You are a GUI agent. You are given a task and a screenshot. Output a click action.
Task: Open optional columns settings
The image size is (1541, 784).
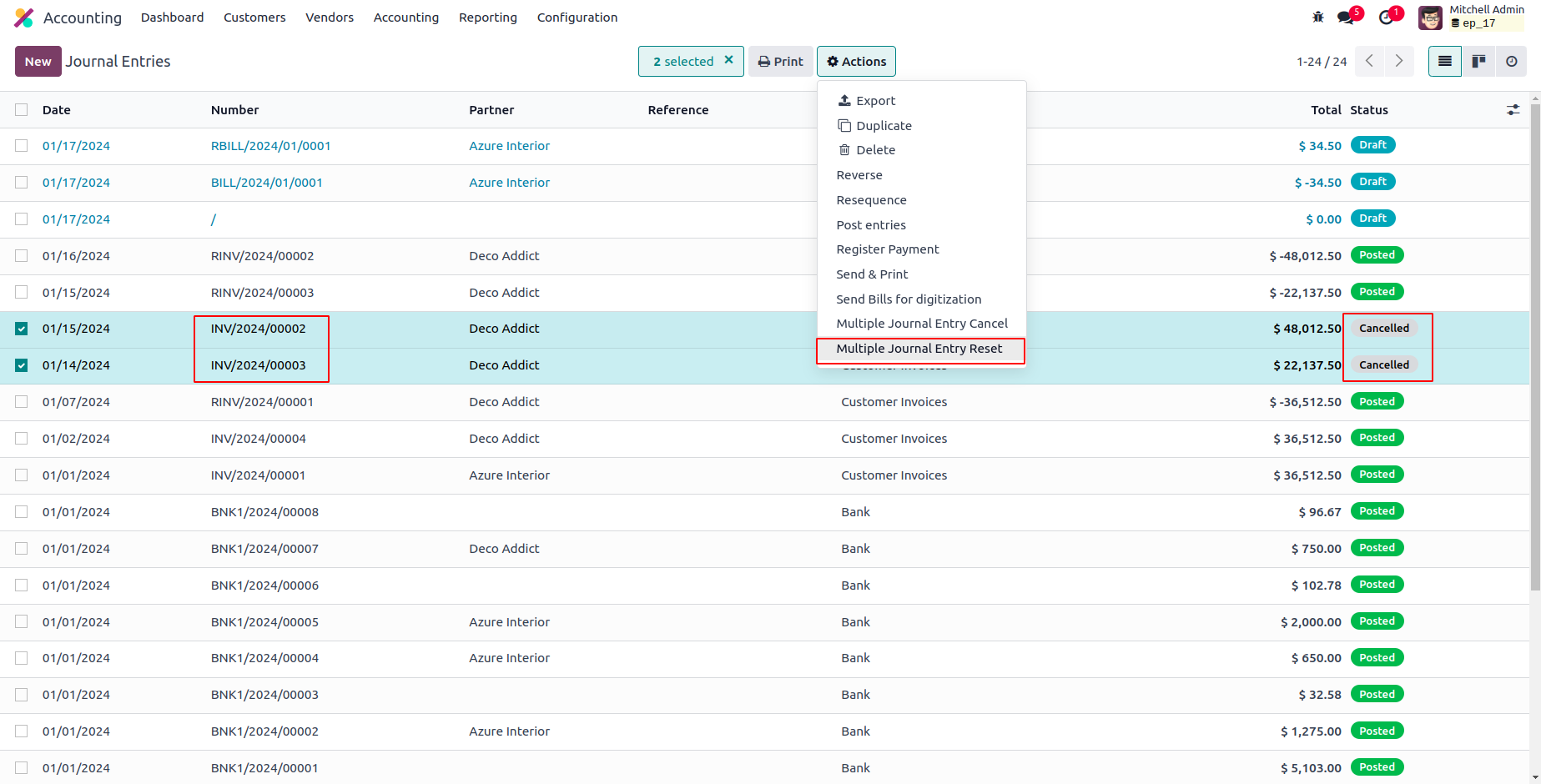(x=1513, y=110)
